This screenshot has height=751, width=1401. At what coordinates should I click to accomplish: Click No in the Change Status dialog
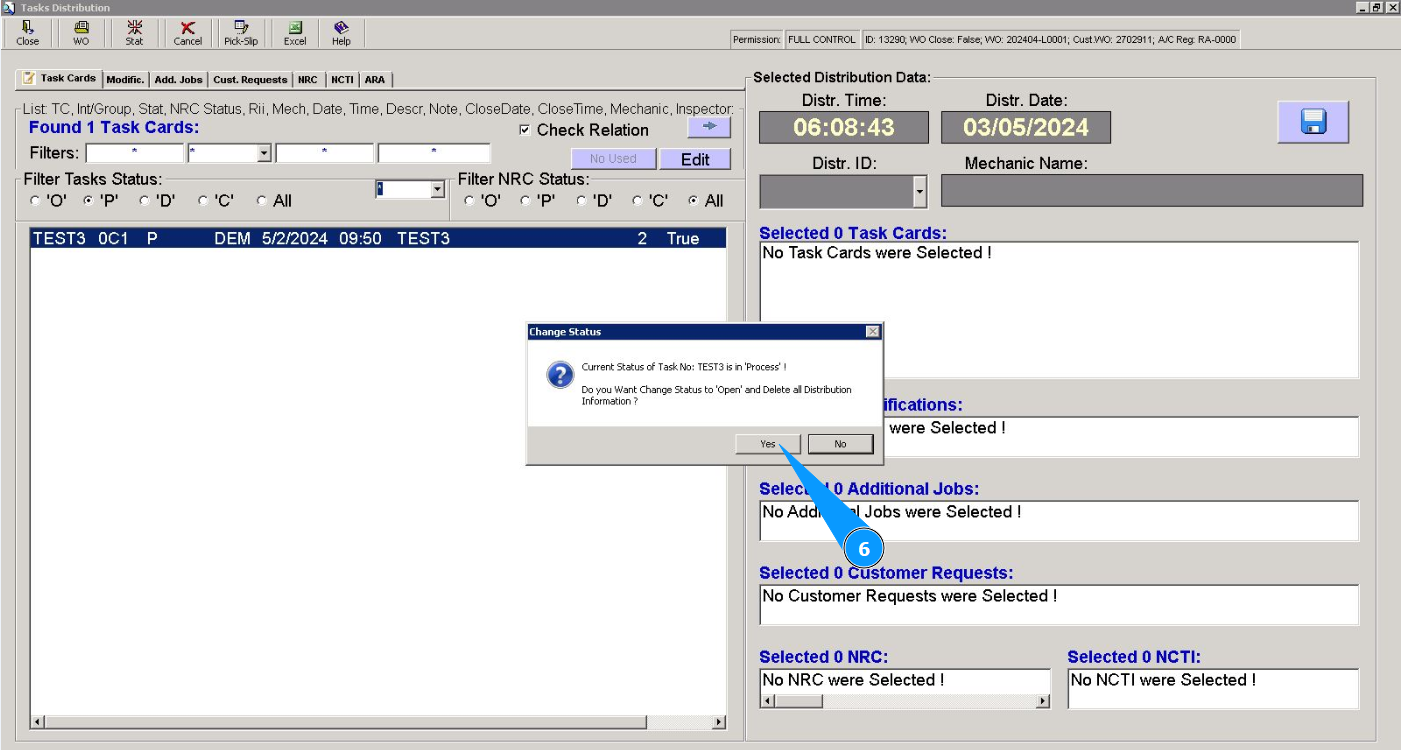(840, 444)
